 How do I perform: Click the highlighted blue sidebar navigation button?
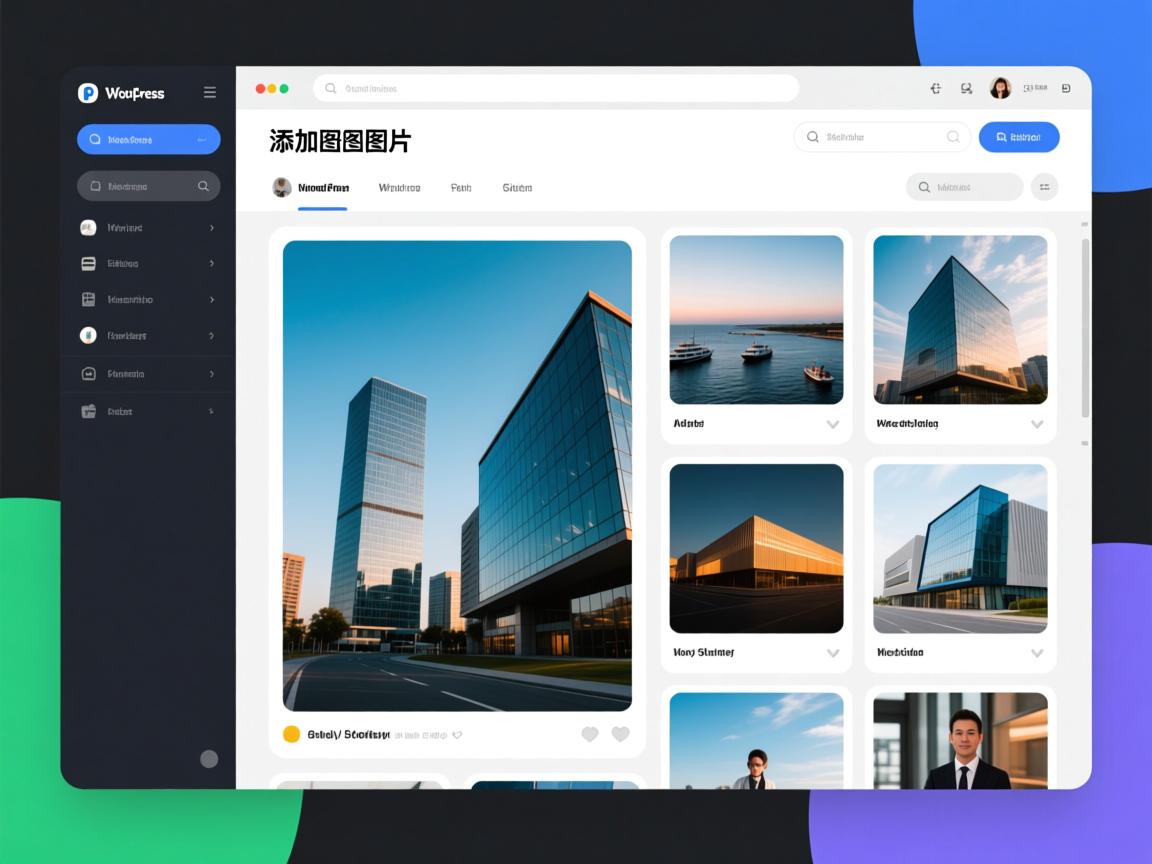coord(148,139)
